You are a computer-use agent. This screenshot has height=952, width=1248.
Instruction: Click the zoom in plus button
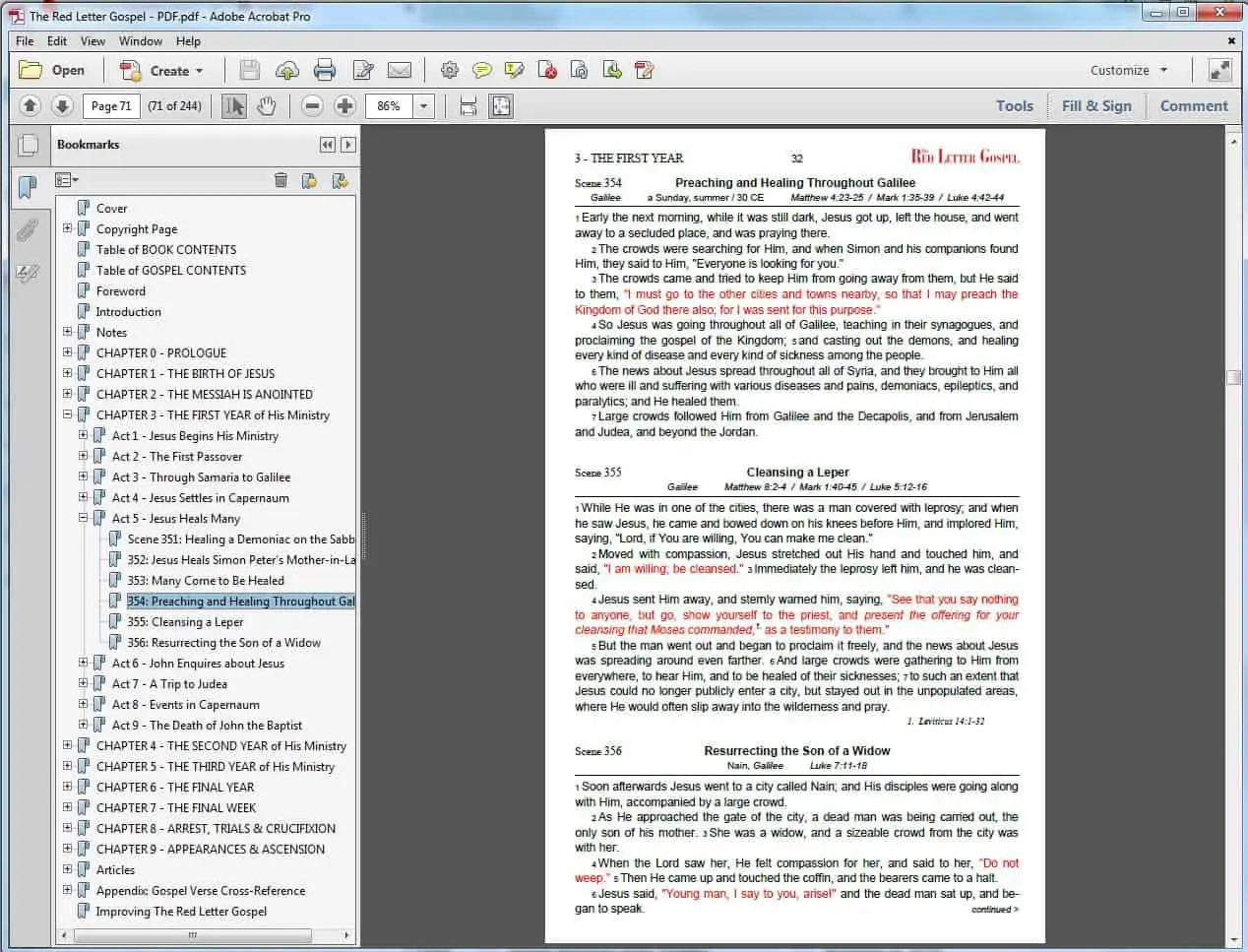pos(344,105)
